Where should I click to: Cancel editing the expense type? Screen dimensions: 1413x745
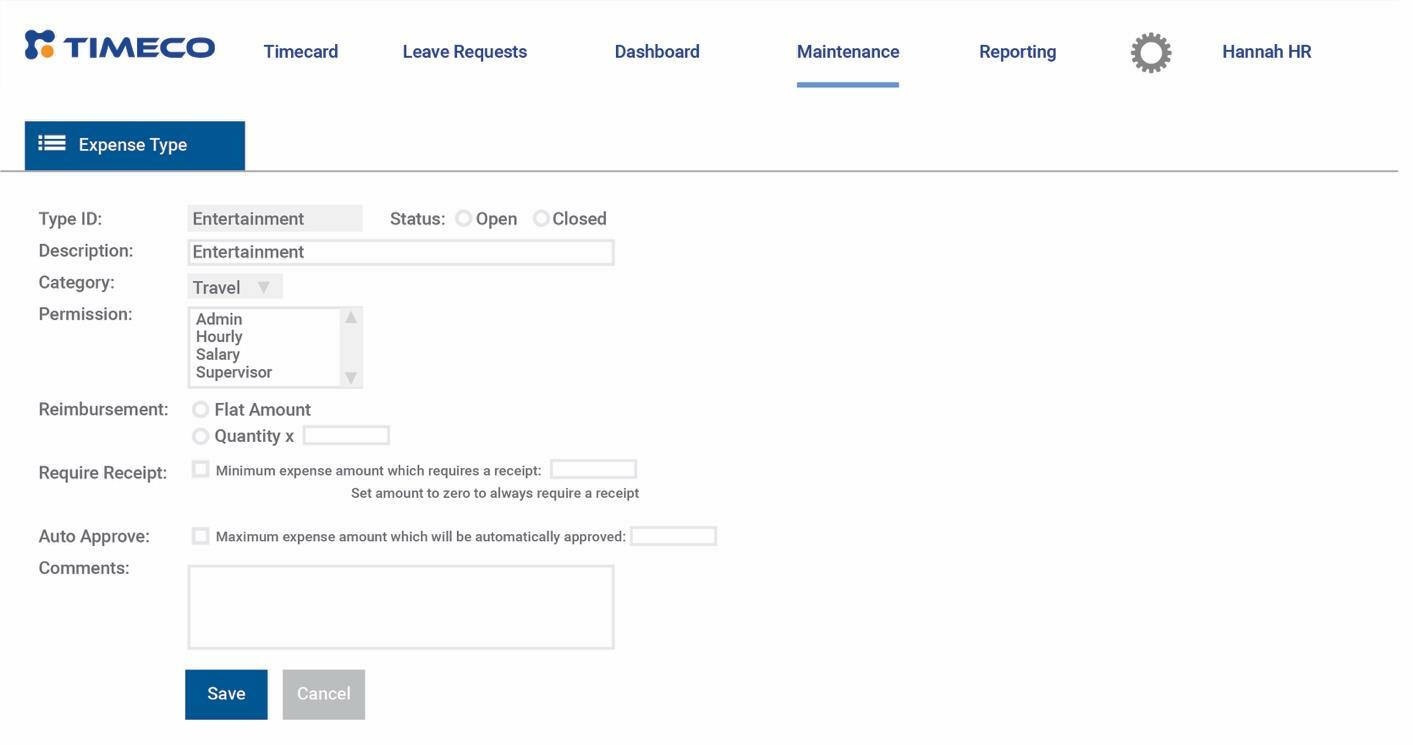pyautogui.click(x=323, y=692)
